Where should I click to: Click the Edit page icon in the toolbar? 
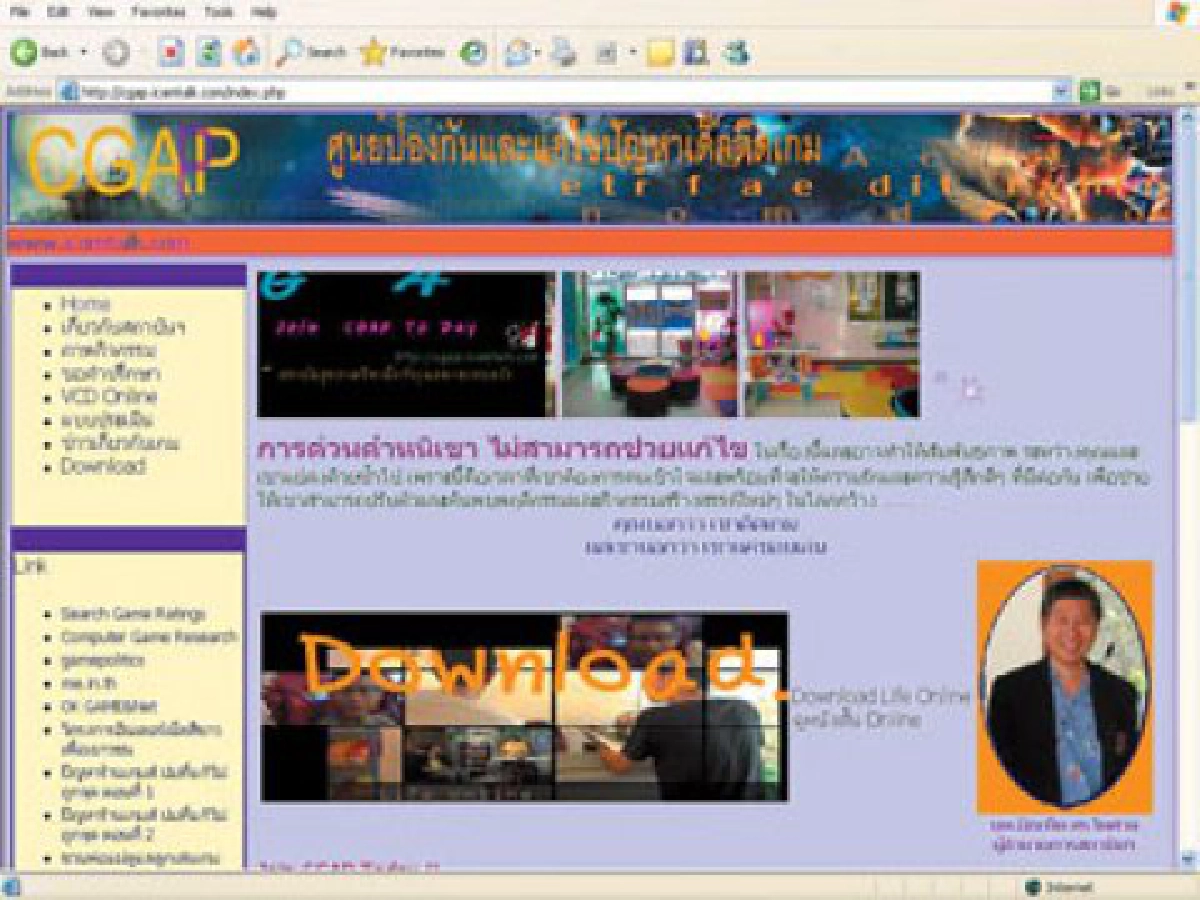point(606,53)
